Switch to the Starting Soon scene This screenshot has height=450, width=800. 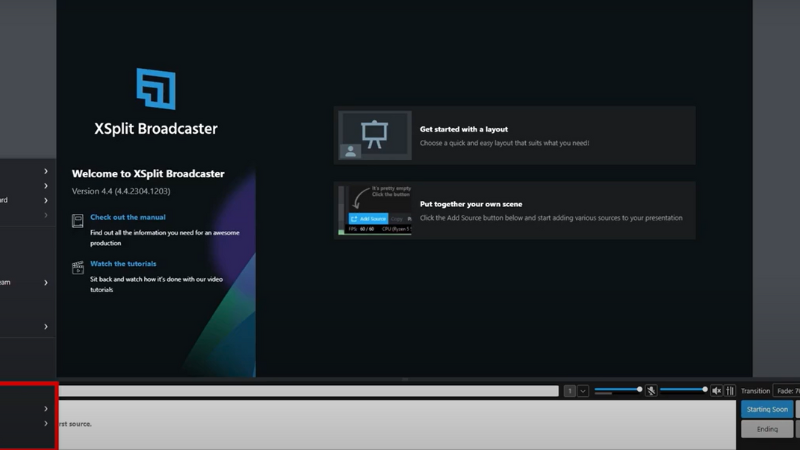pyautogui.click(x=767, y=409)
